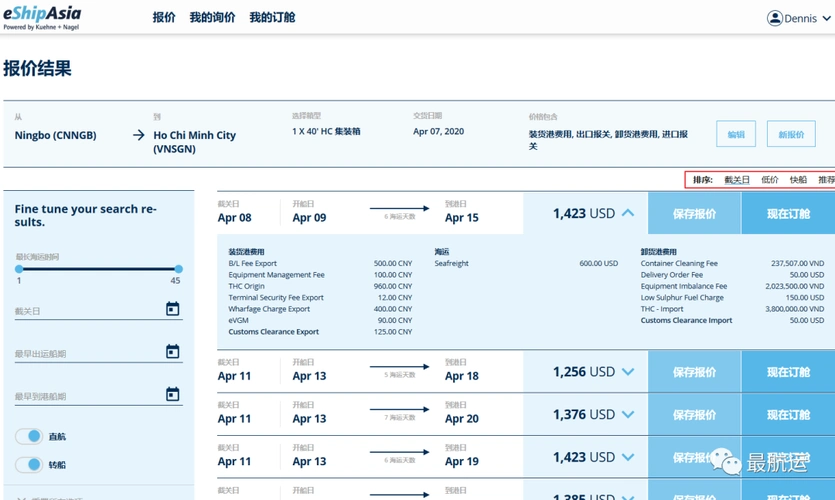Go to 我的询价 in navigation

pyautogui.click(x=213, y=18)
